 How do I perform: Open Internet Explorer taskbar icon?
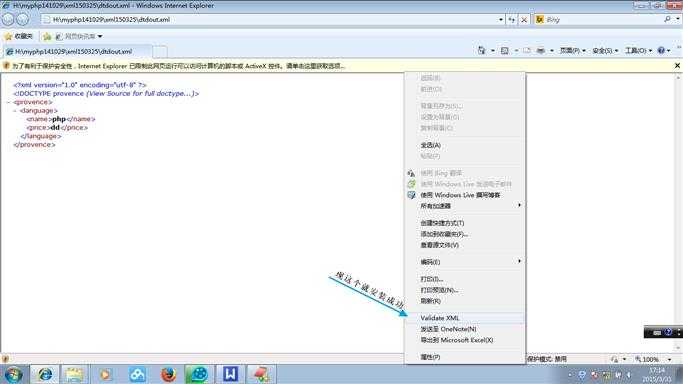click(44, 374)
